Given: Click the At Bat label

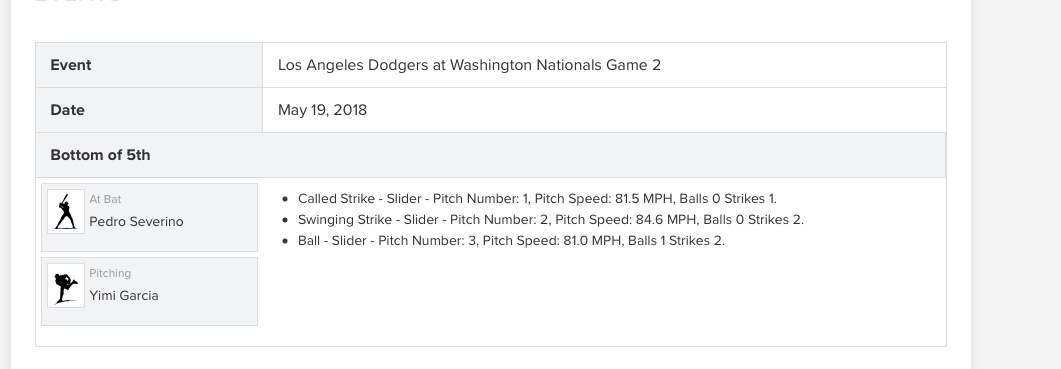Looking at the screenshot, I should 106,199.
